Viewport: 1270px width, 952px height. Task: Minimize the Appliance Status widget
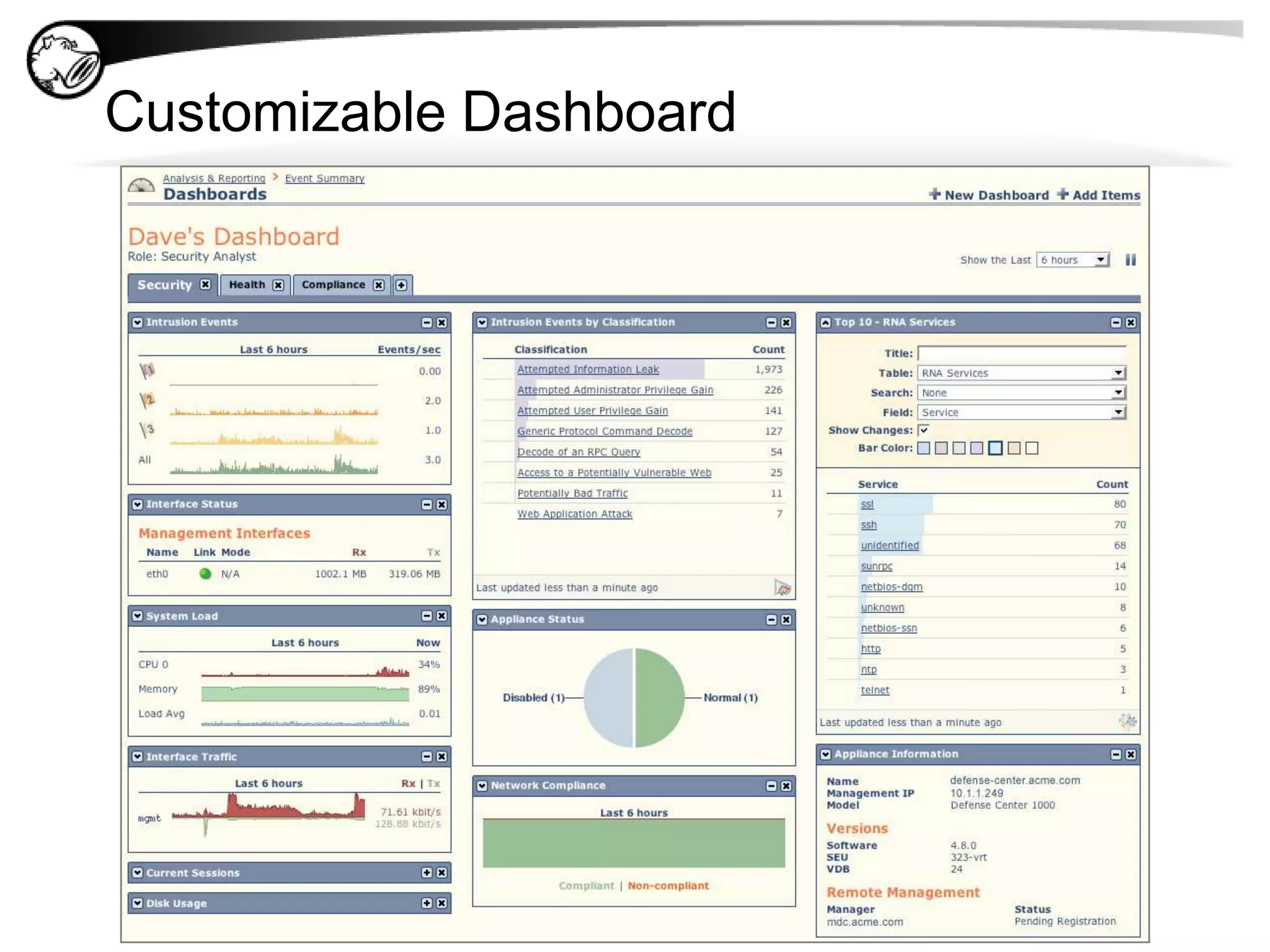pos(771,620)
